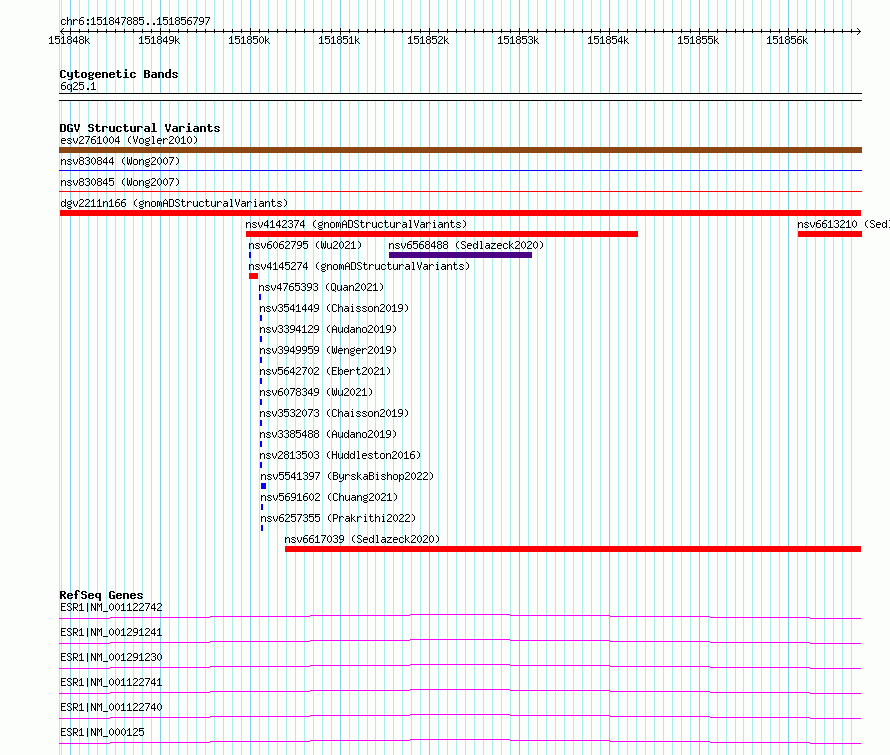890x755 pixels.
Task: Select the 6q25.1 band label
Action: pos(78,86)
